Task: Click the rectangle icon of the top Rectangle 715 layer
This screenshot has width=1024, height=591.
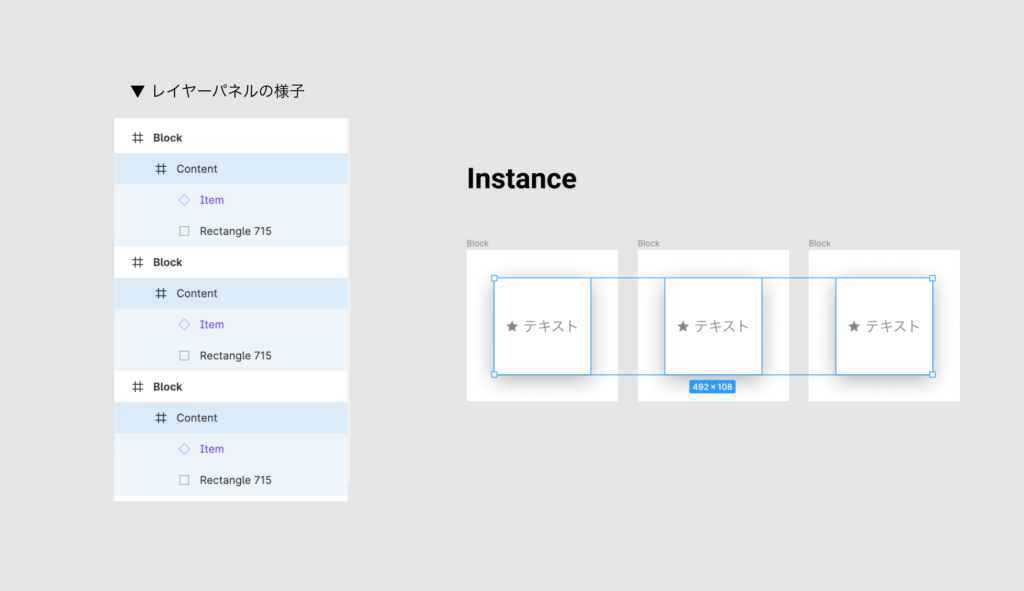Action: [184, 231]
